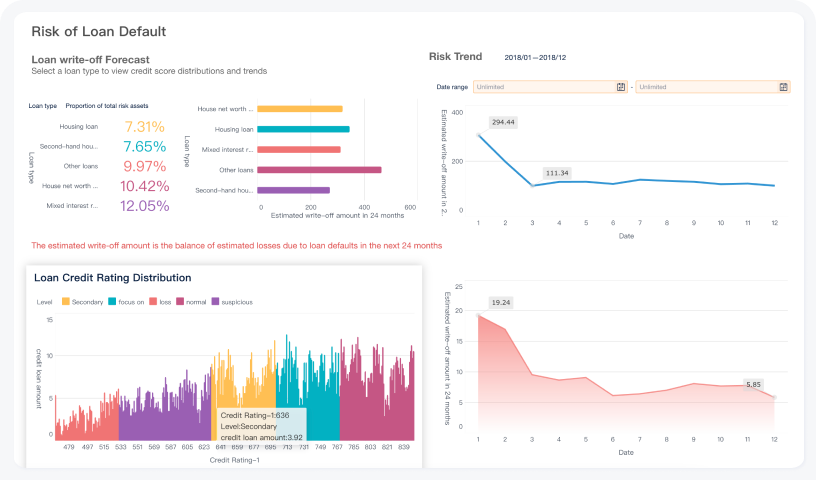Click the 111.34 data point label
Screen dimensions: 816x480
click(557, 173)
